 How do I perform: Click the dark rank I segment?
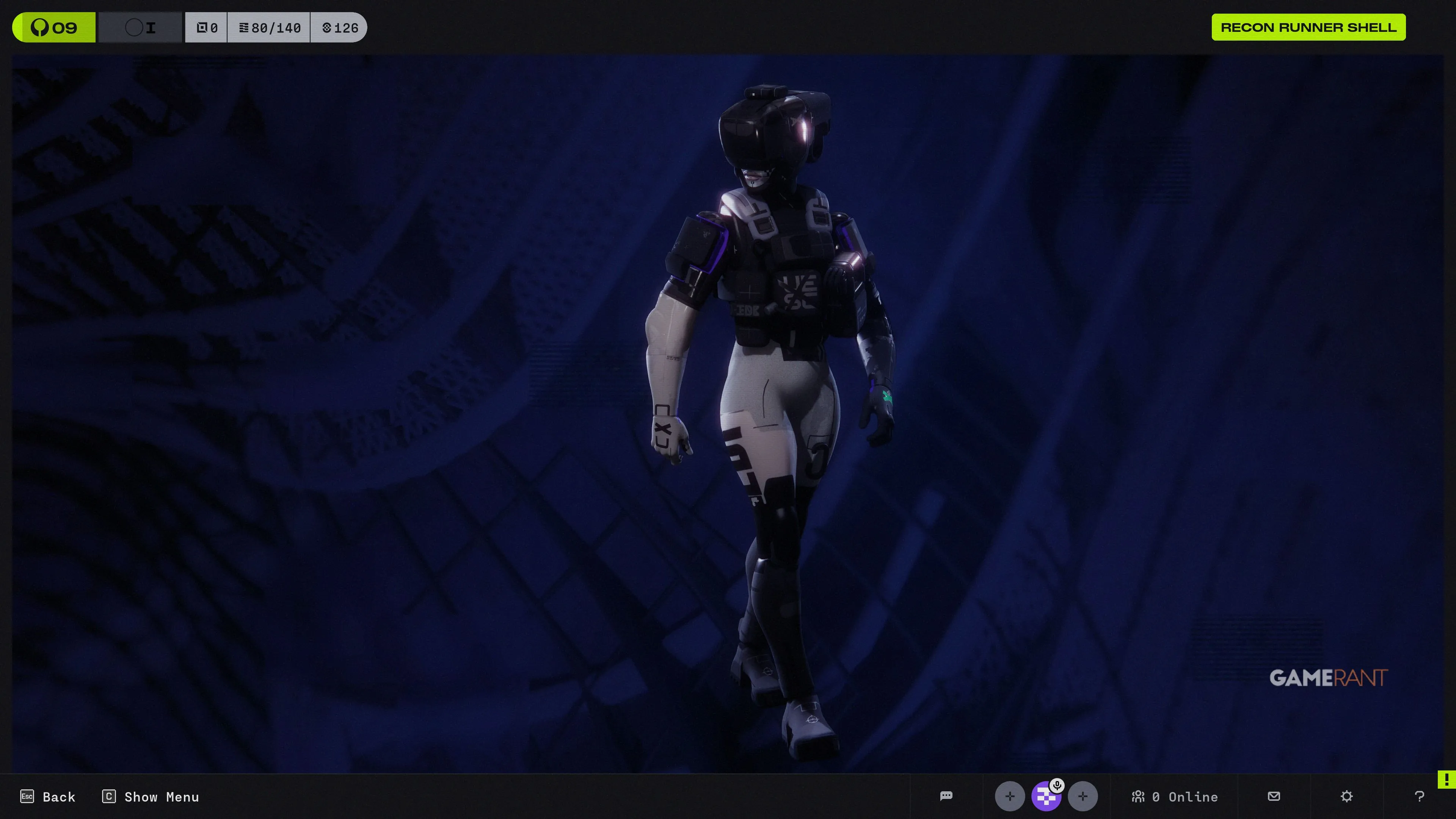(x=141, y=28)
